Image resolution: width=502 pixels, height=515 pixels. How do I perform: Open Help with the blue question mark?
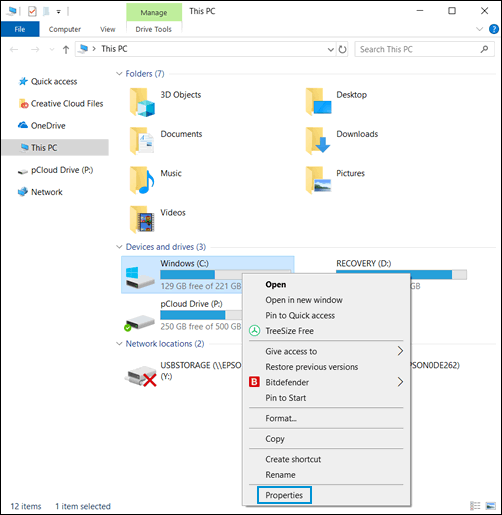click(494, 29)
